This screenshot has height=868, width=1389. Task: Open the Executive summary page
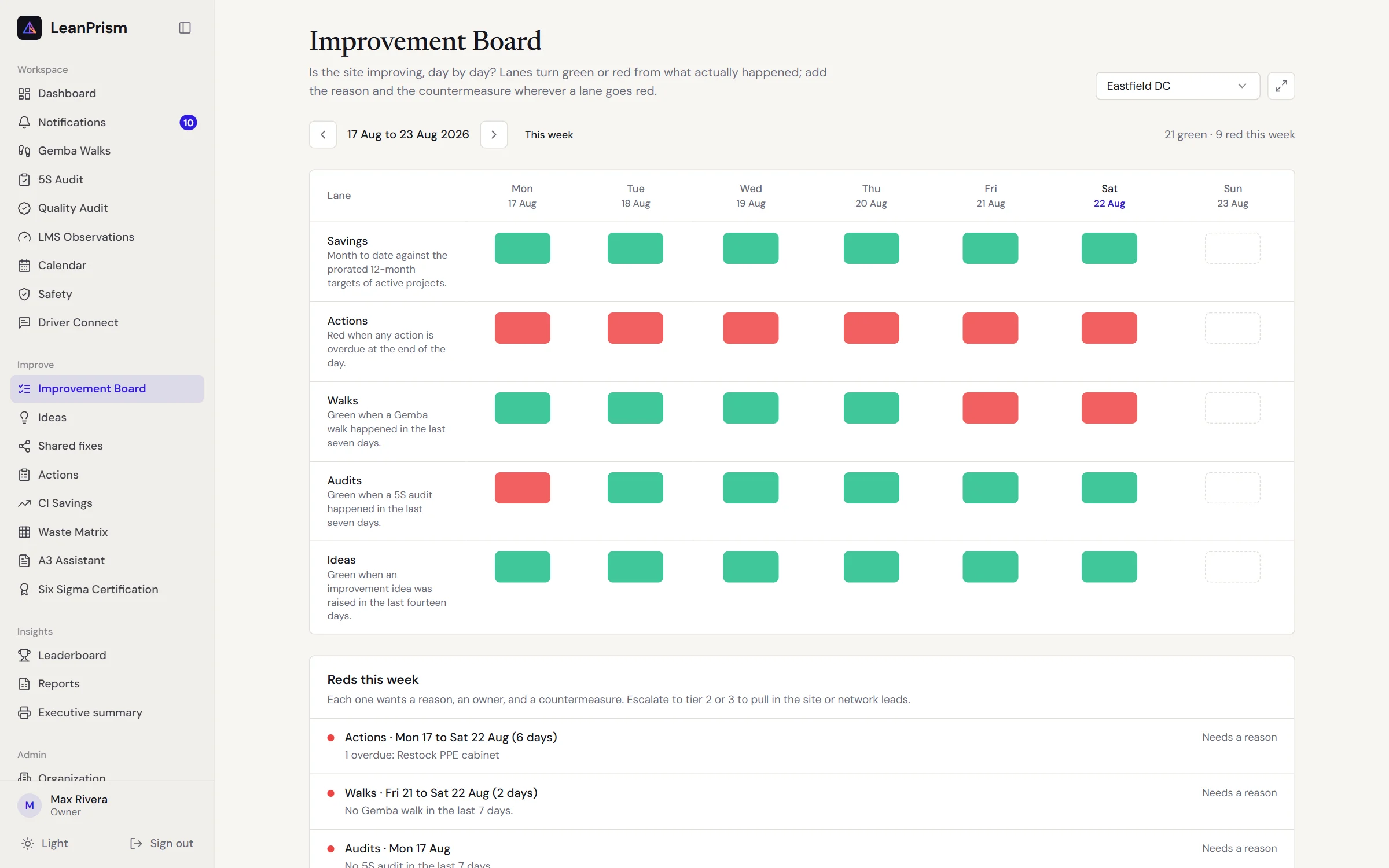coord(107,712)
